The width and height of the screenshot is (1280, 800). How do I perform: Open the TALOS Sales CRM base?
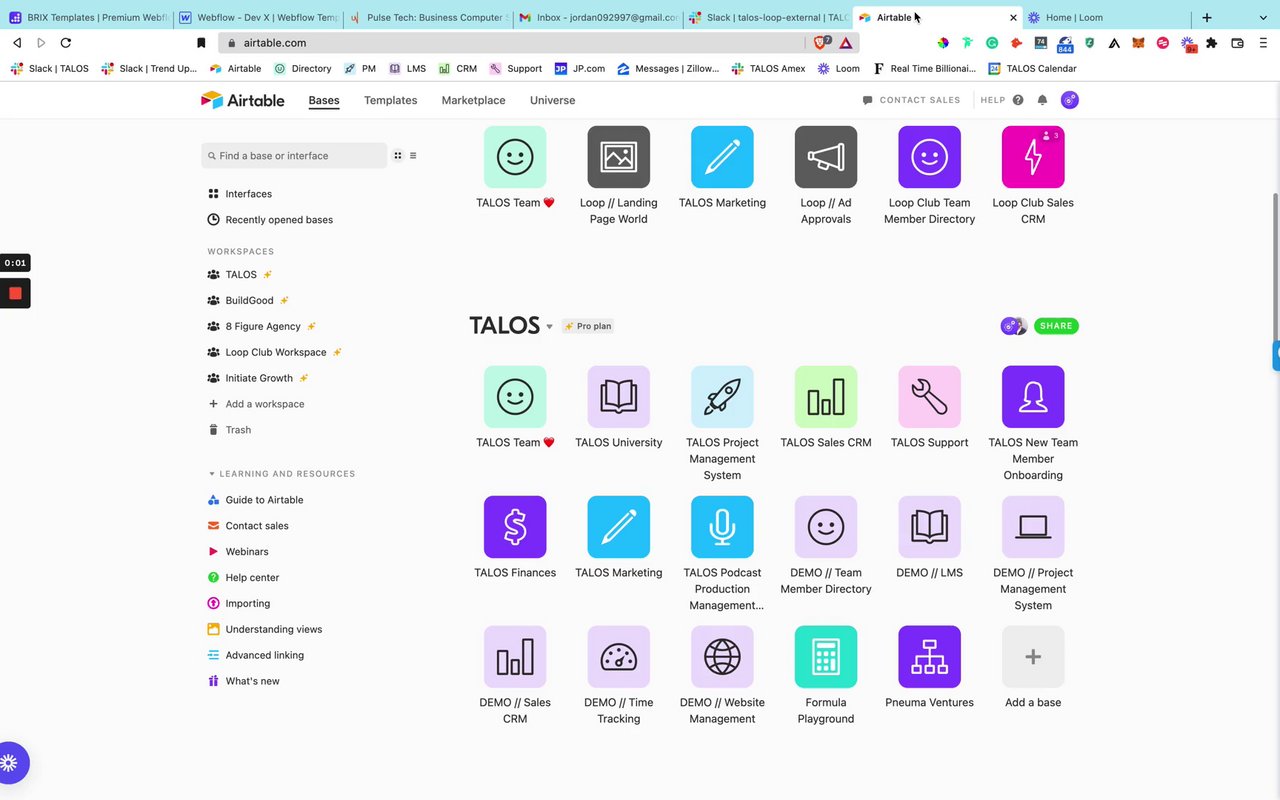(826, 397)
